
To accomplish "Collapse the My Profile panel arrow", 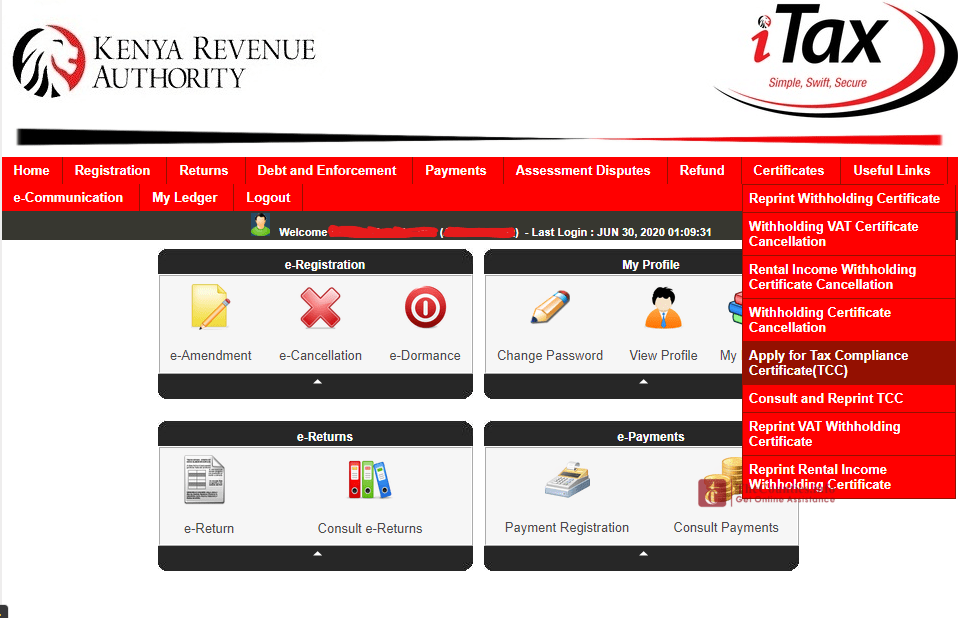I will 642,382.
